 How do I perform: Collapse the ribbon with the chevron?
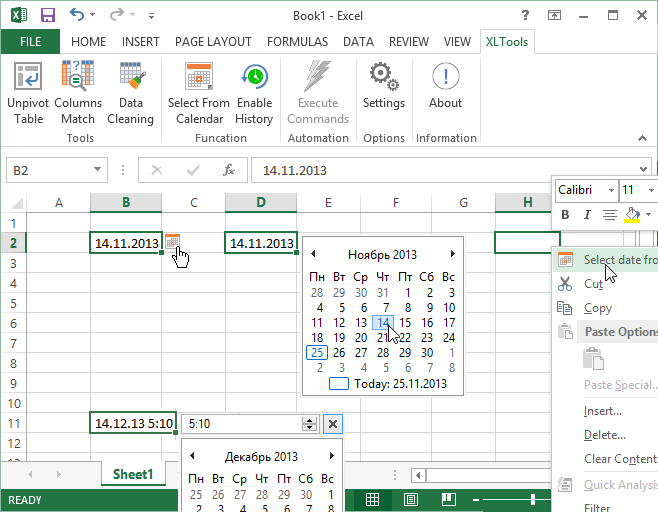[642, 138]
